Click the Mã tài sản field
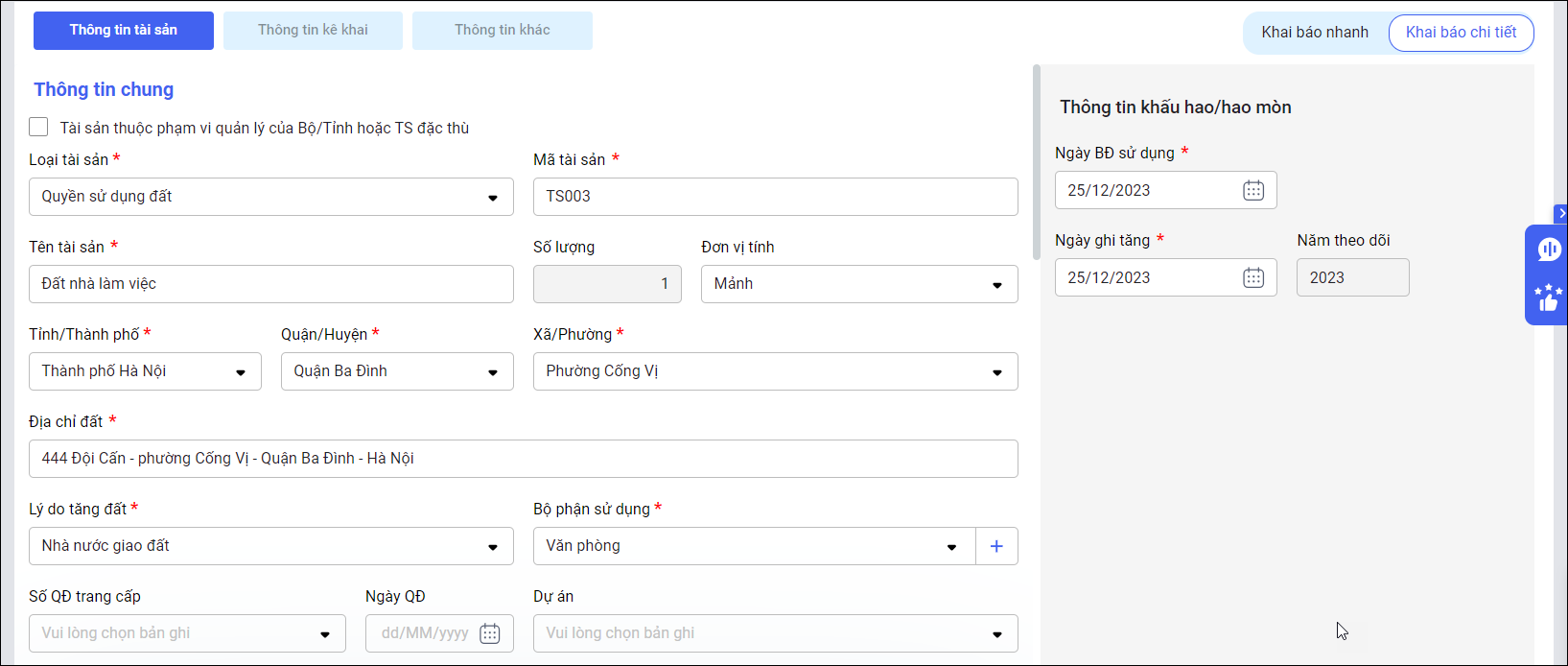 (774, 197)
